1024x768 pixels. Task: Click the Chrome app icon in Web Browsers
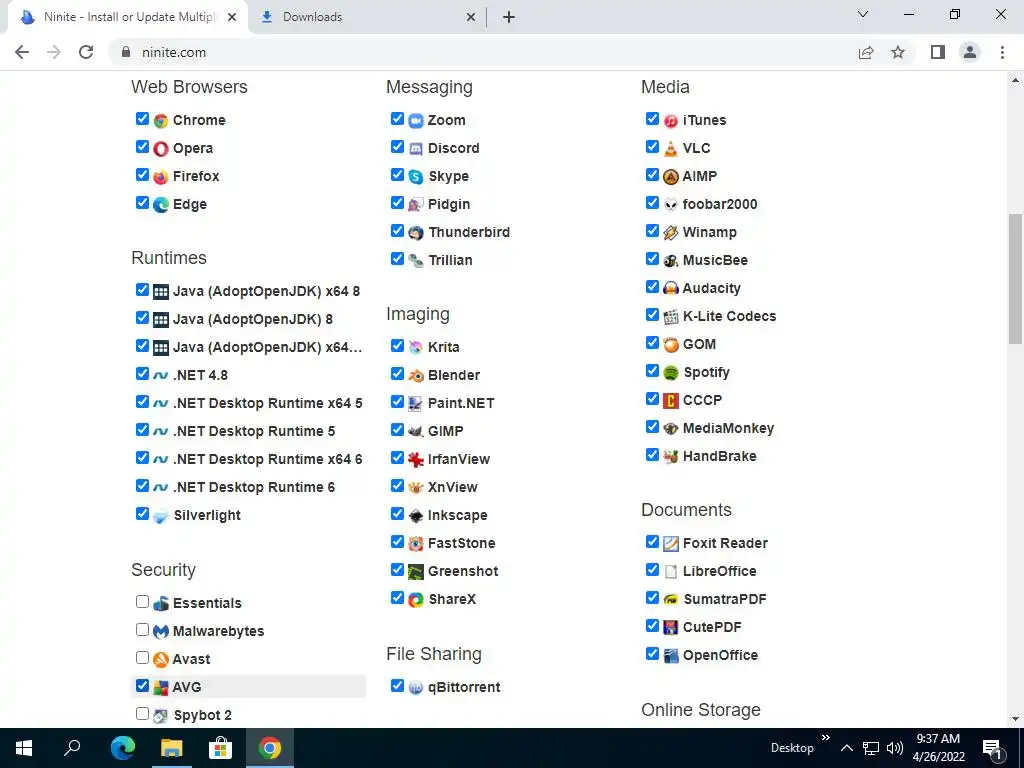161,121
